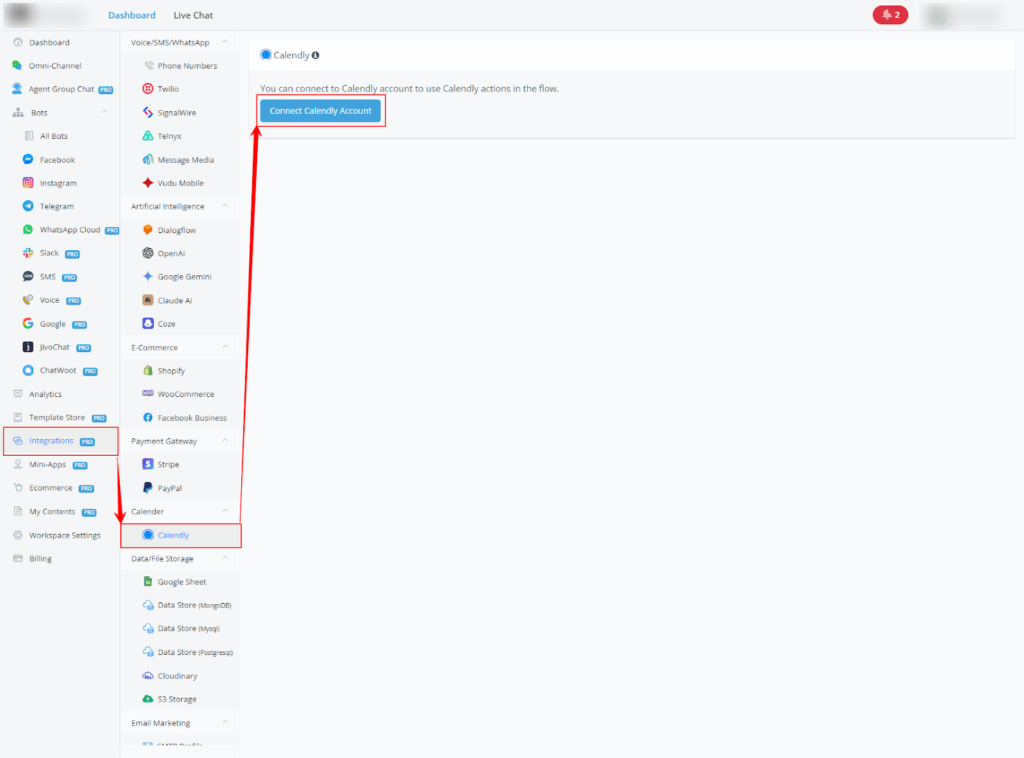Open the Dashboard tab in top bar

coord(131,15)
